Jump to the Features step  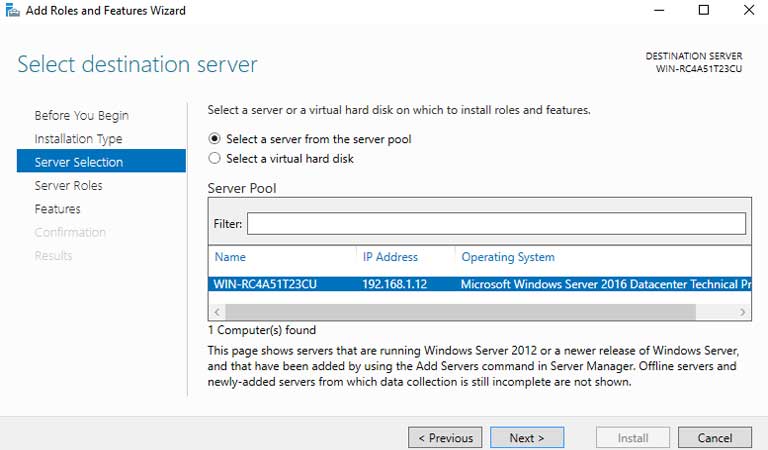57,209
